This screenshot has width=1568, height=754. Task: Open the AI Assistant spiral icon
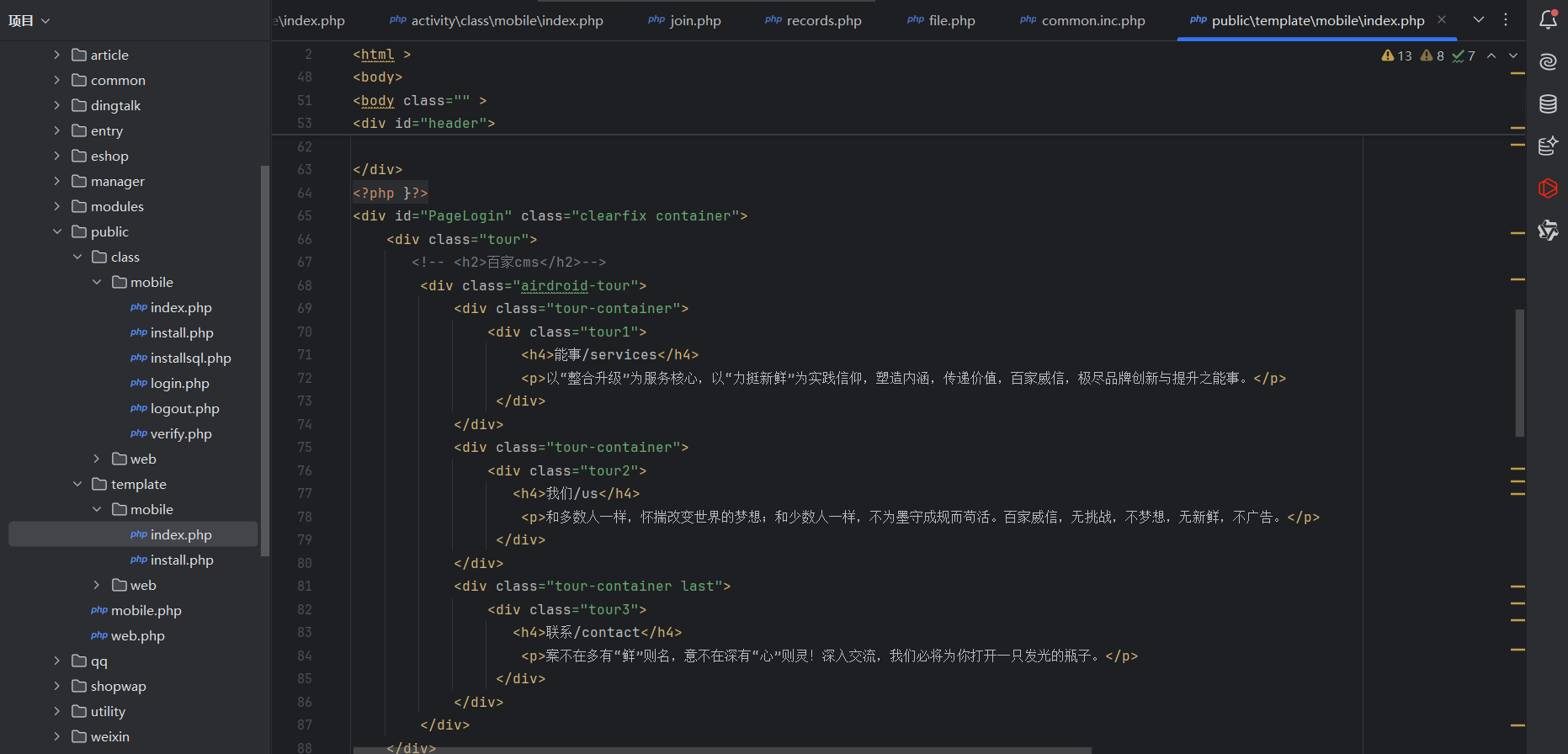pyautogui.click(x=1547, y=61)
